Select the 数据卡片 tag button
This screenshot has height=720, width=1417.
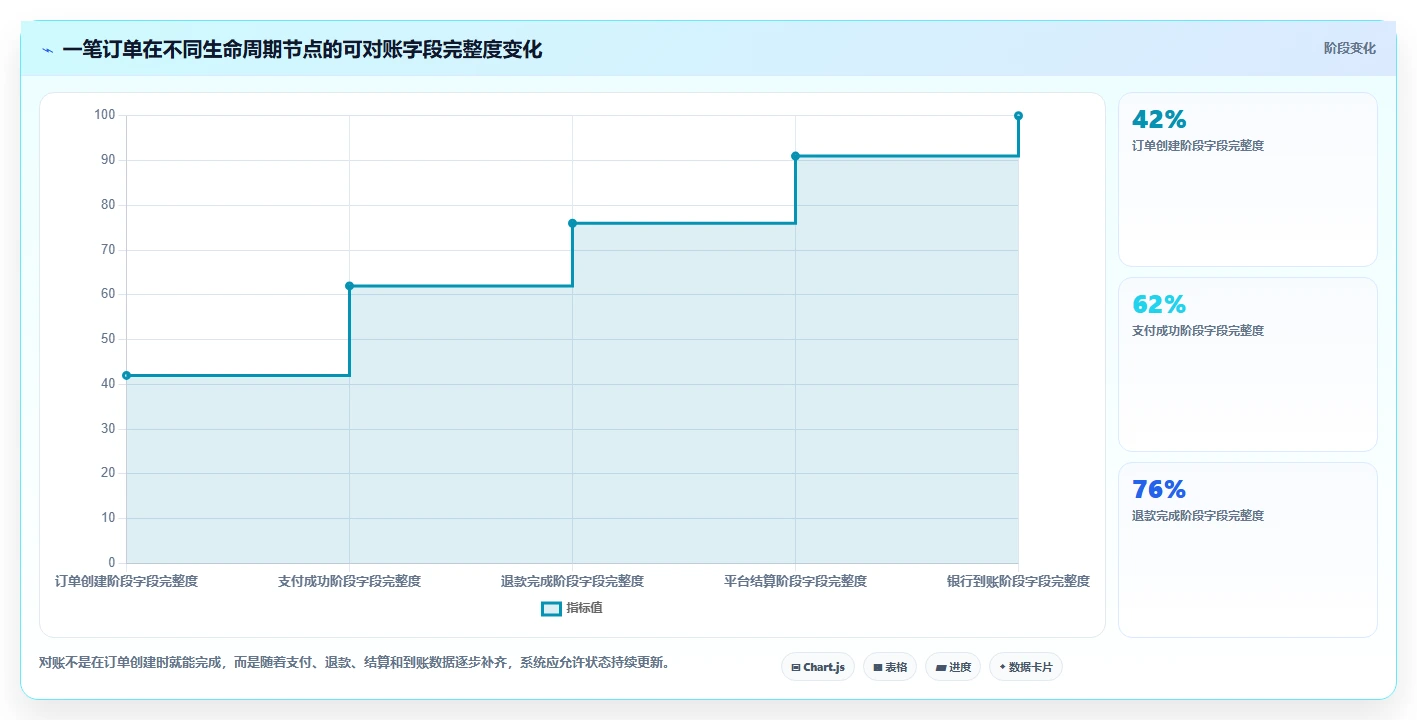point(1025,667)
